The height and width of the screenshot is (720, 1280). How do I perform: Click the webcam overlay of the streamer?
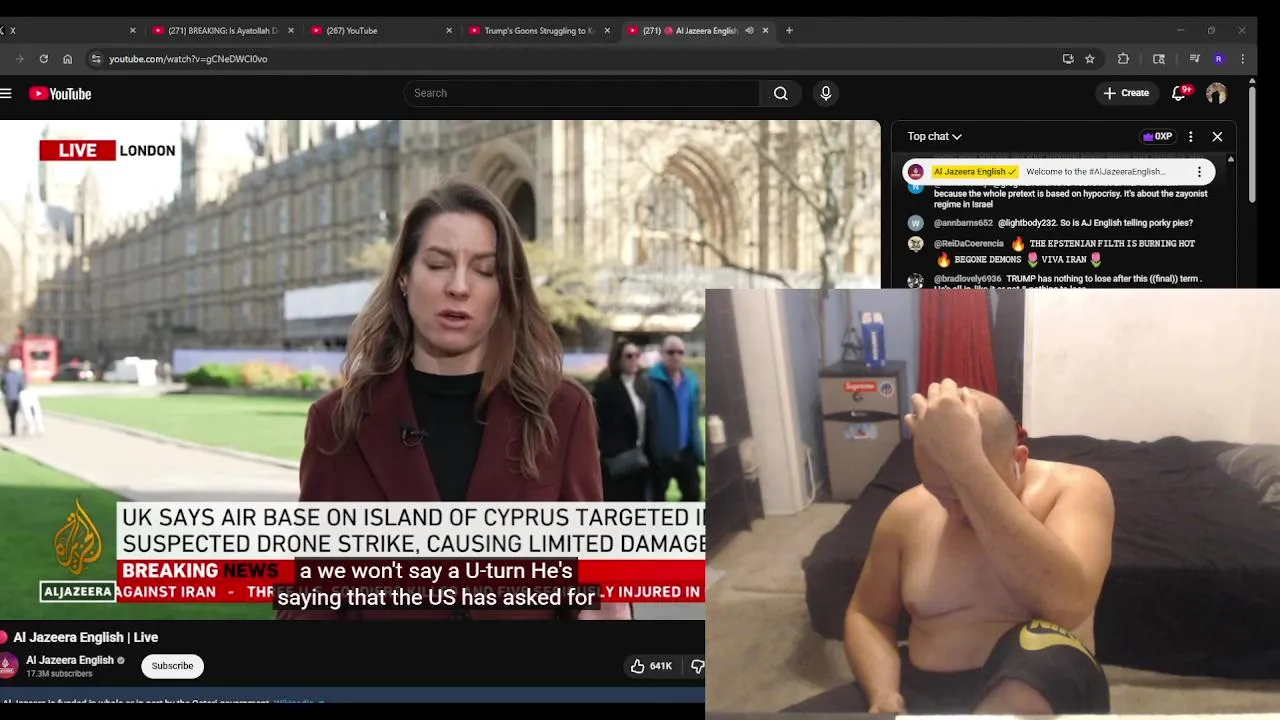pyautogui.click(x=992, y=504)
